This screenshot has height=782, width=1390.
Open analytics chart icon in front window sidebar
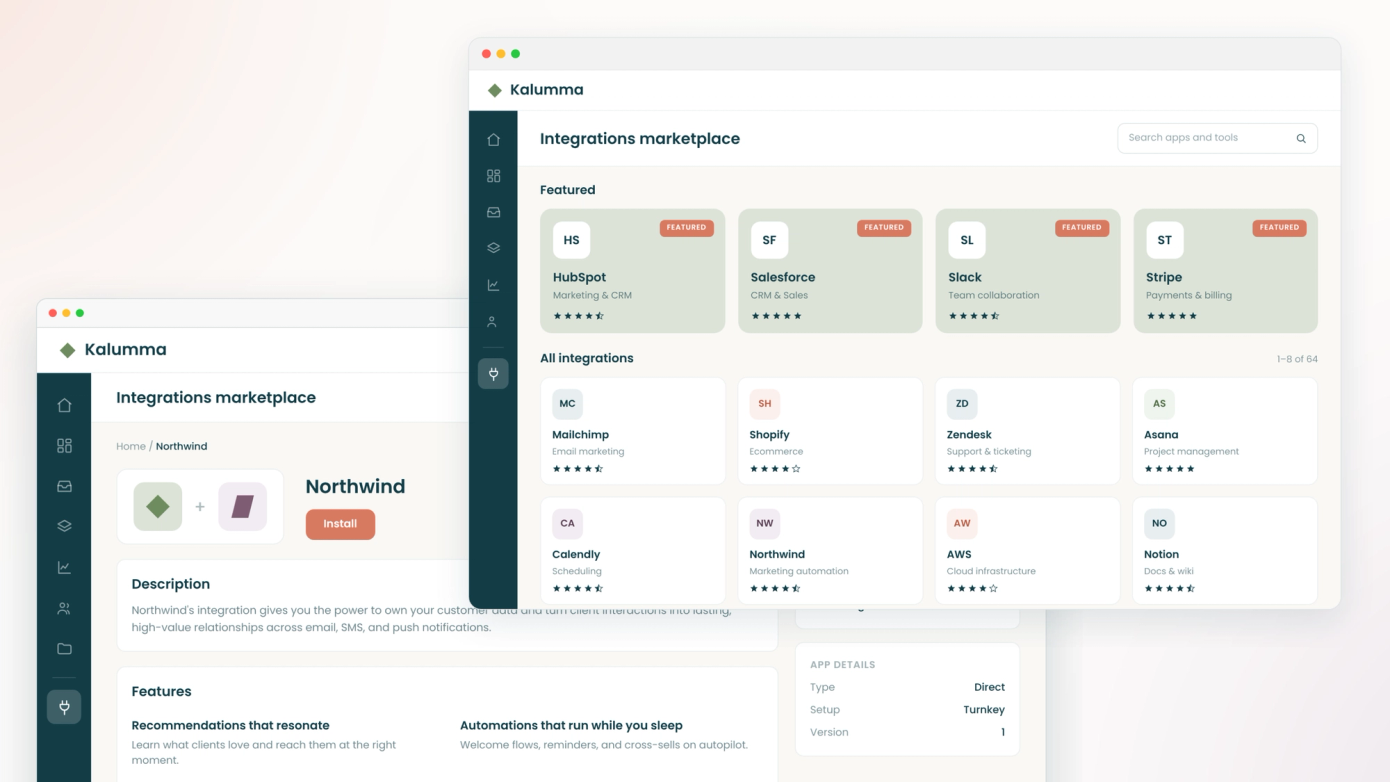tap(493, 285)
